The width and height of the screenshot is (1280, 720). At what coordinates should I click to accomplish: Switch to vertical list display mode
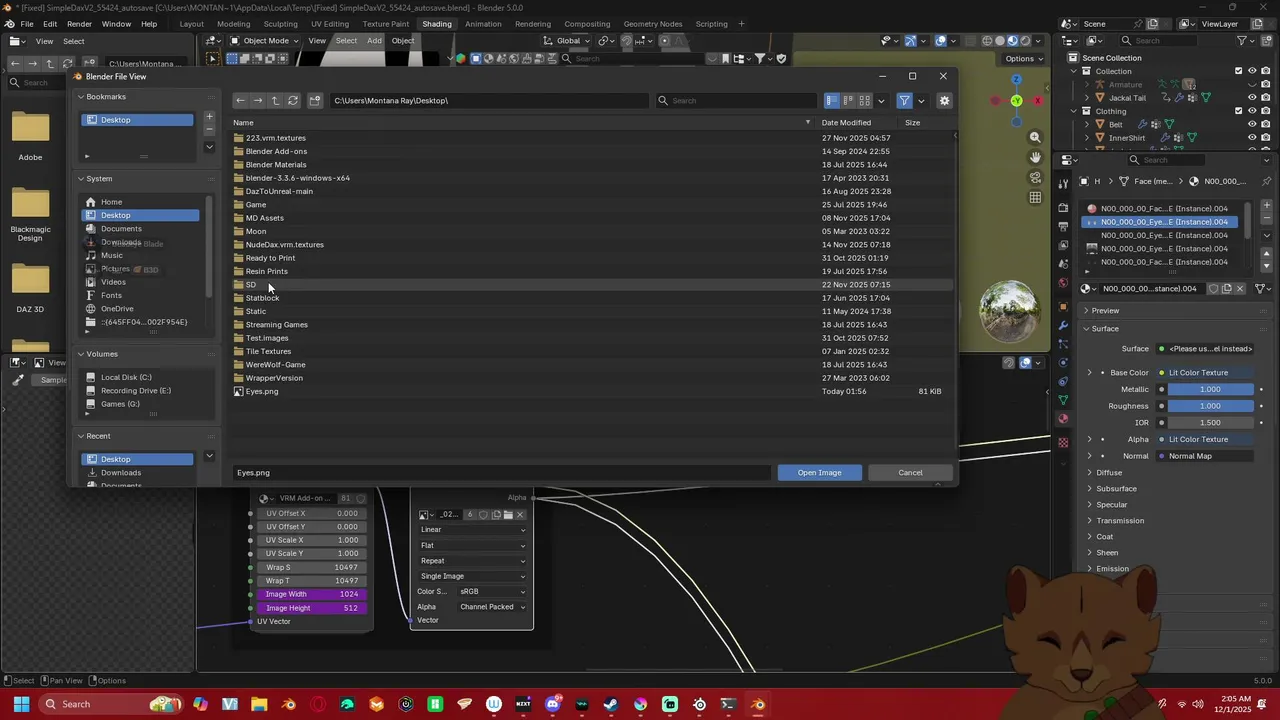click(832, 100)
